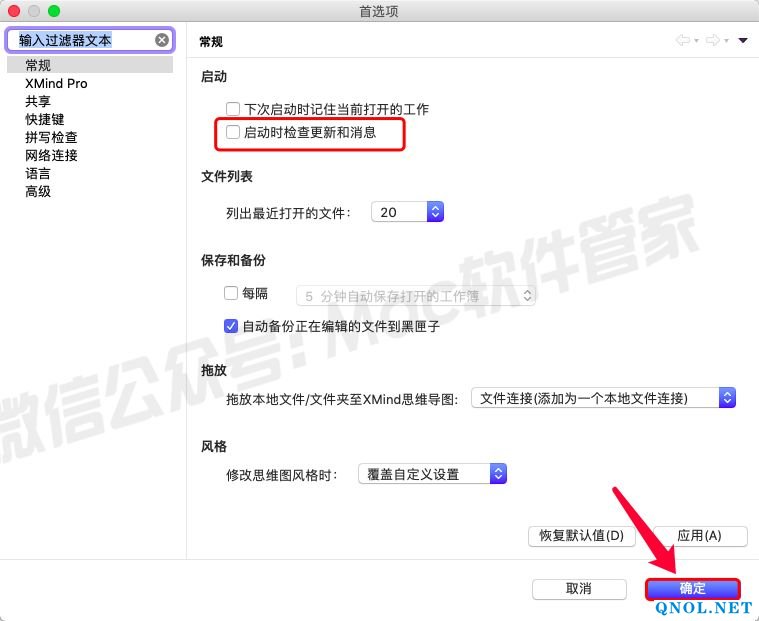Open the 高级 preferences category
The width and height of the screenshot is (759, 621).
pos(38,191)
